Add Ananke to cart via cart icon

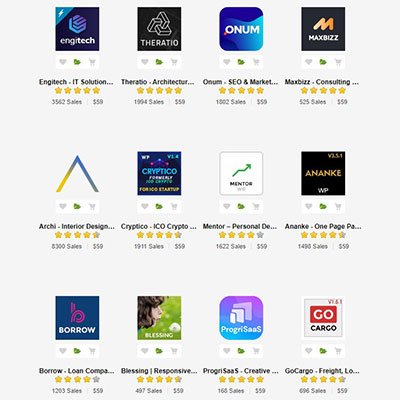pyautogui.click(x=338, y=206)
